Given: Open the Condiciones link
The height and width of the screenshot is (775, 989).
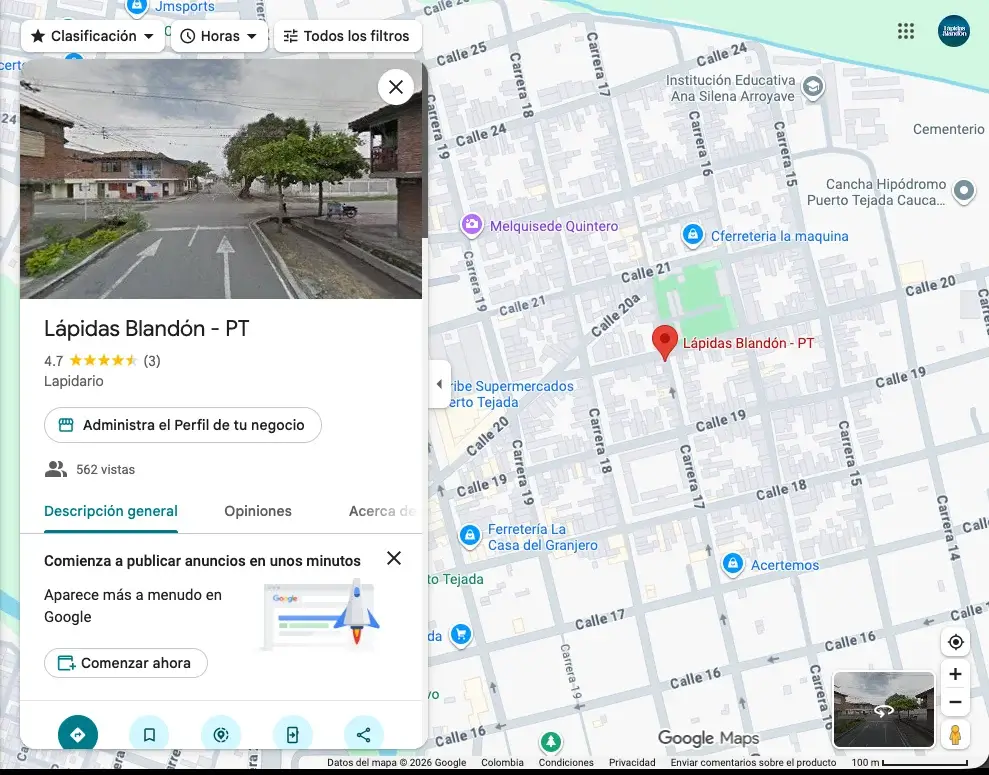Looking at the screenshot, I should (x=566, y=762).
